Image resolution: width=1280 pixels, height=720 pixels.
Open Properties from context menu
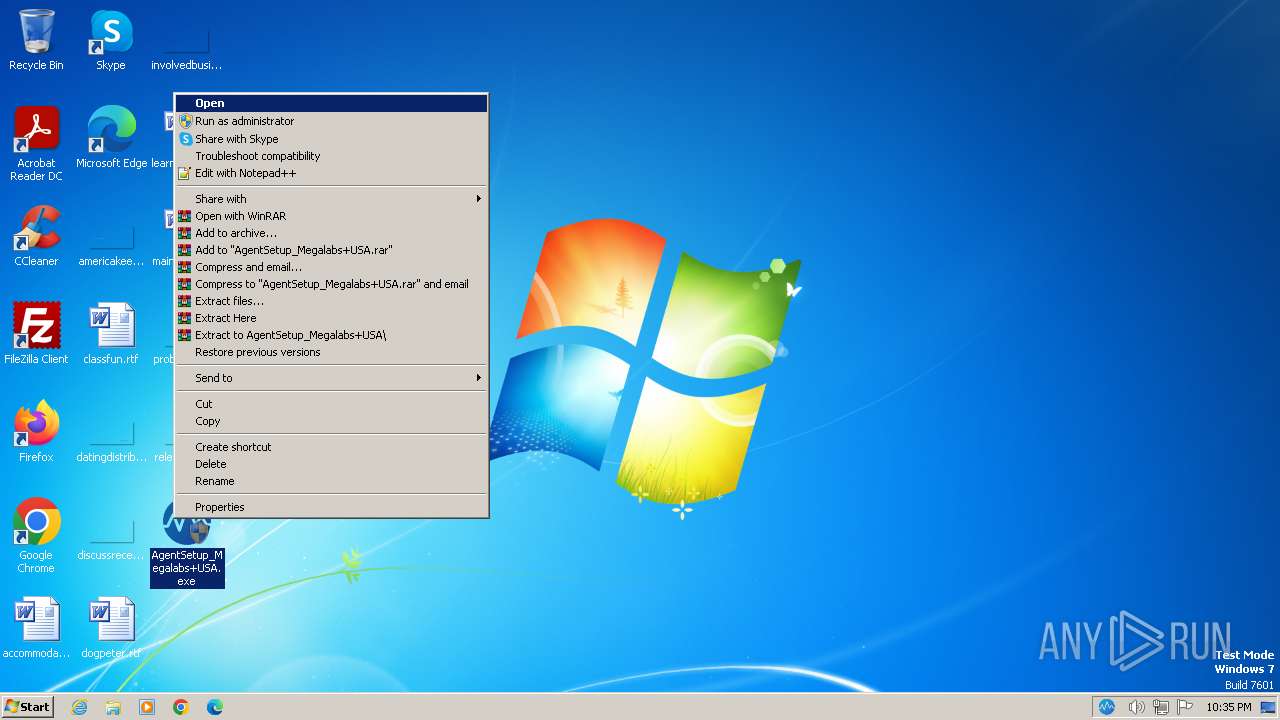[x=331, y=507]
